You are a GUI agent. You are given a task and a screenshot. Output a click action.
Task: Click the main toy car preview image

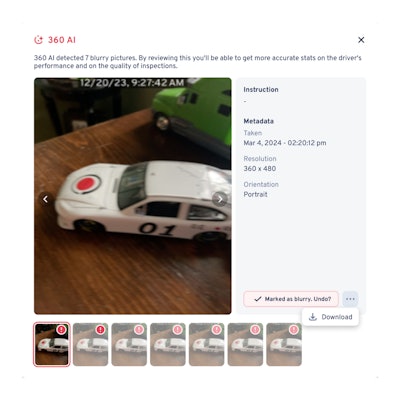point(133,196)
